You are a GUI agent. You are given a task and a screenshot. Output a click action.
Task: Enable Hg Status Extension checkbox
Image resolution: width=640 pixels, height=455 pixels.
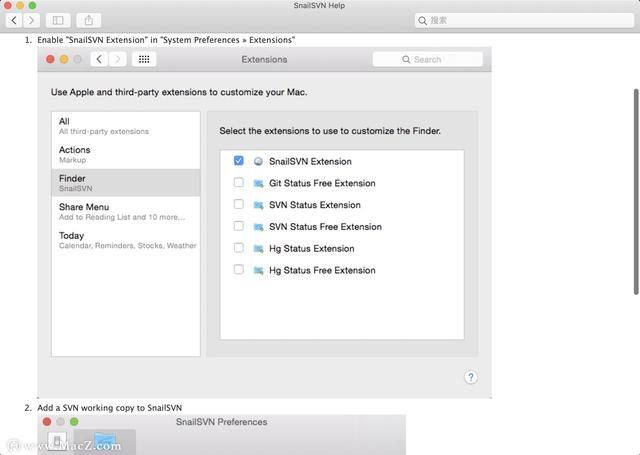point(239,248)
